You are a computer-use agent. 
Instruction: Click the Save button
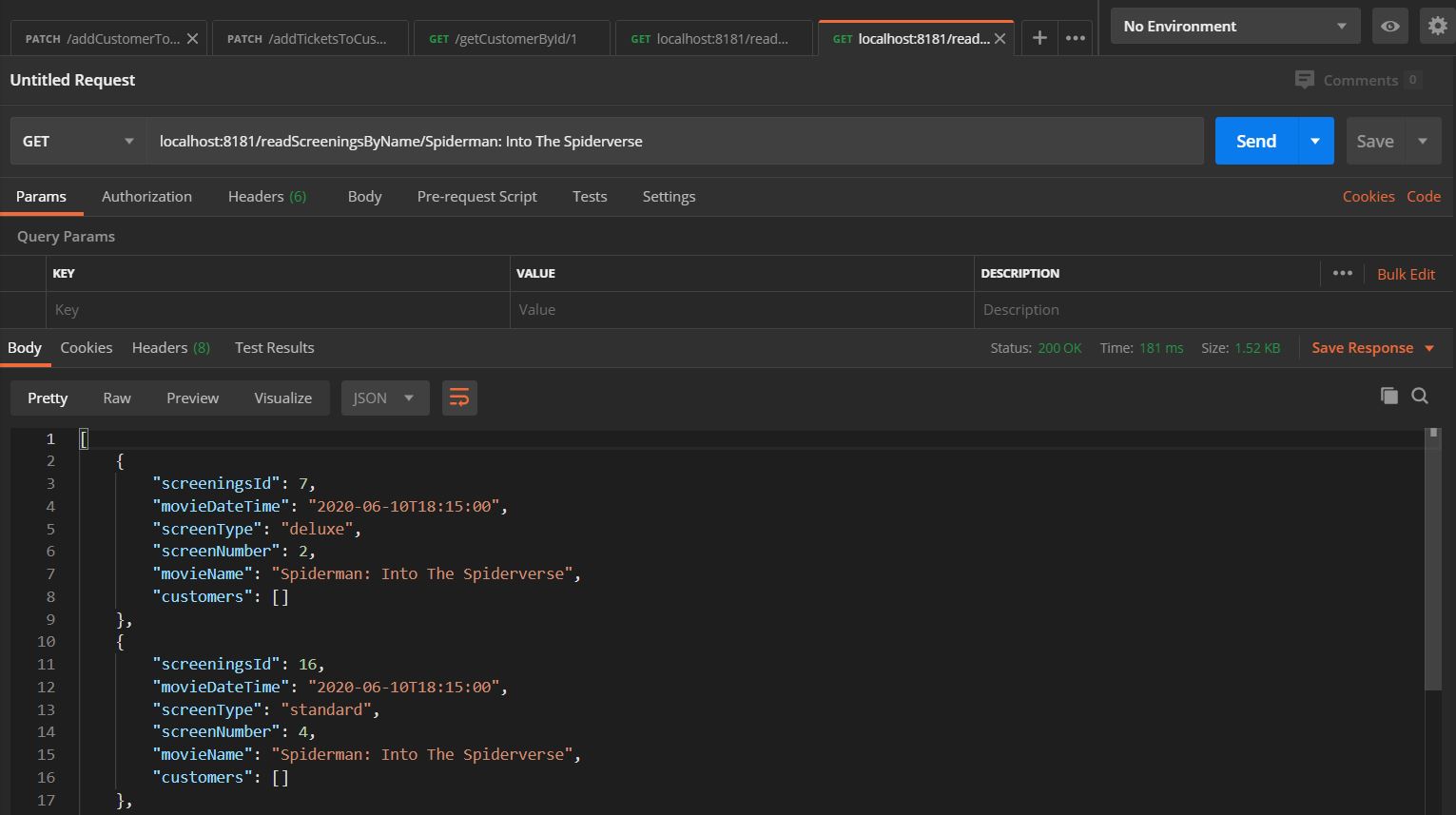click(x=1375, y=141)
